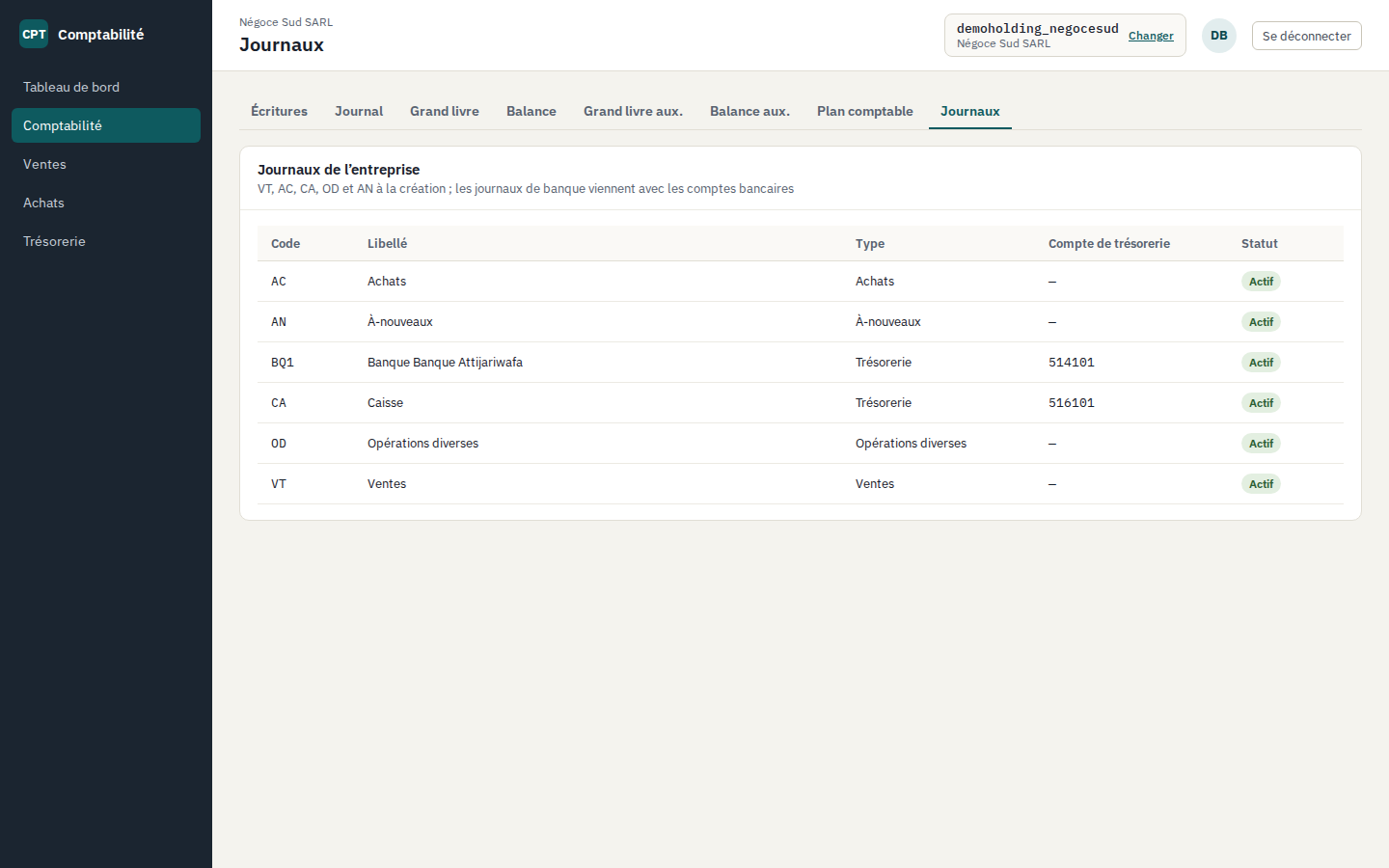
Task: Select the VT Ventes journal row
Action: 801,484
